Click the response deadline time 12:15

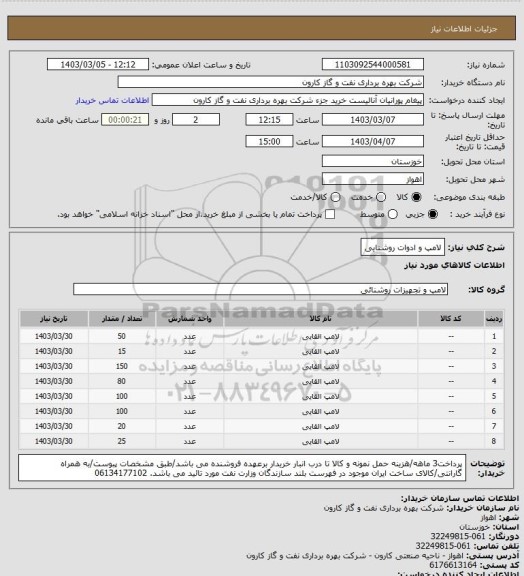[x=269, y=120]
